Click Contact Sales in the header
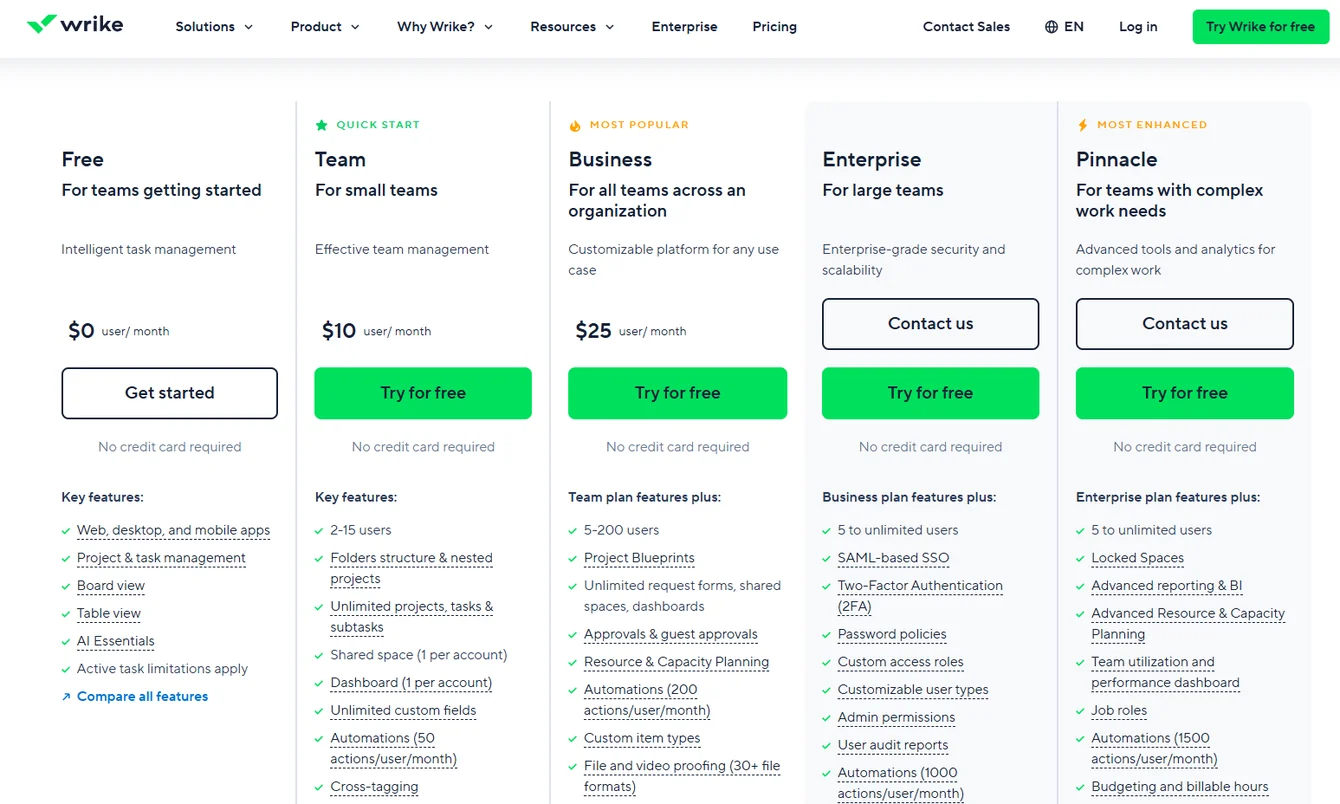Viewport: 1340px width, 804px height. (x=966, y=27)
